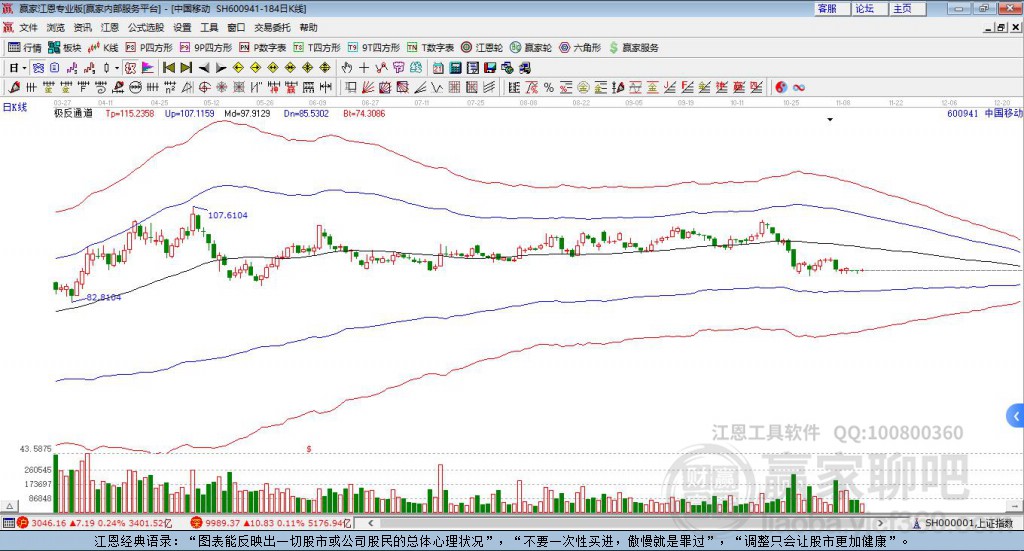The height and width of the screenshot is (551, 1024).
Task: Open the 9P四方形 tool
Action: tap(206, 48)
